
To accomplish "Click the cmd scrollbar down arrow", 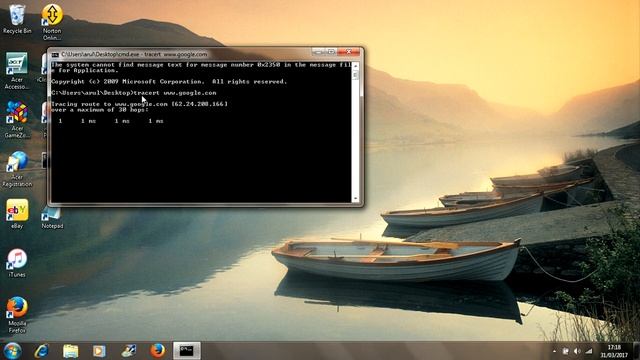I will (355, 199).
